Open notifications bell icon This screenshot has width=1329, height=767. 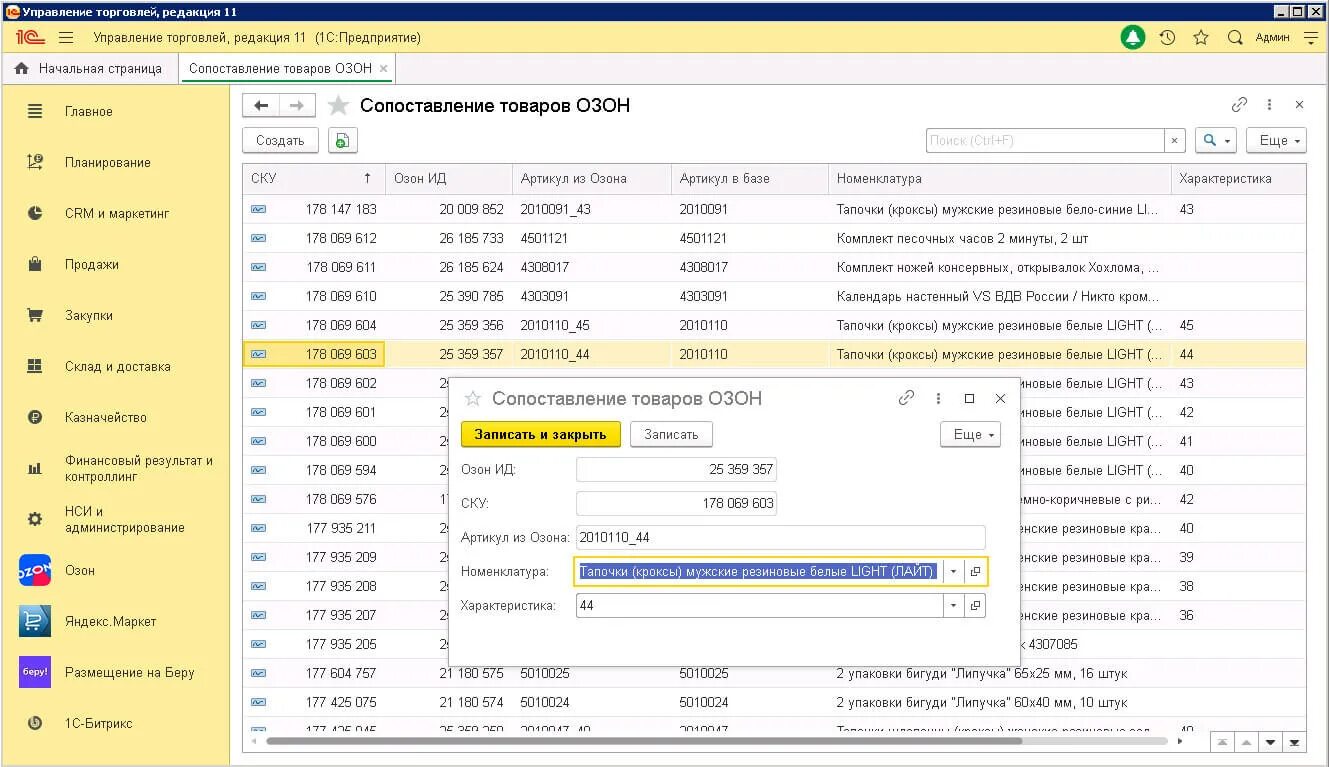pos(1132,37)
